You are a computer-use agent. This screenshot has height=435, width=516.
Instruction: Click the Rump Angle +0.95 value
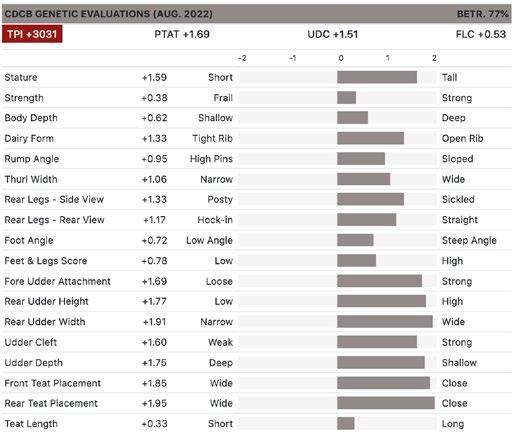coord(154,159)
